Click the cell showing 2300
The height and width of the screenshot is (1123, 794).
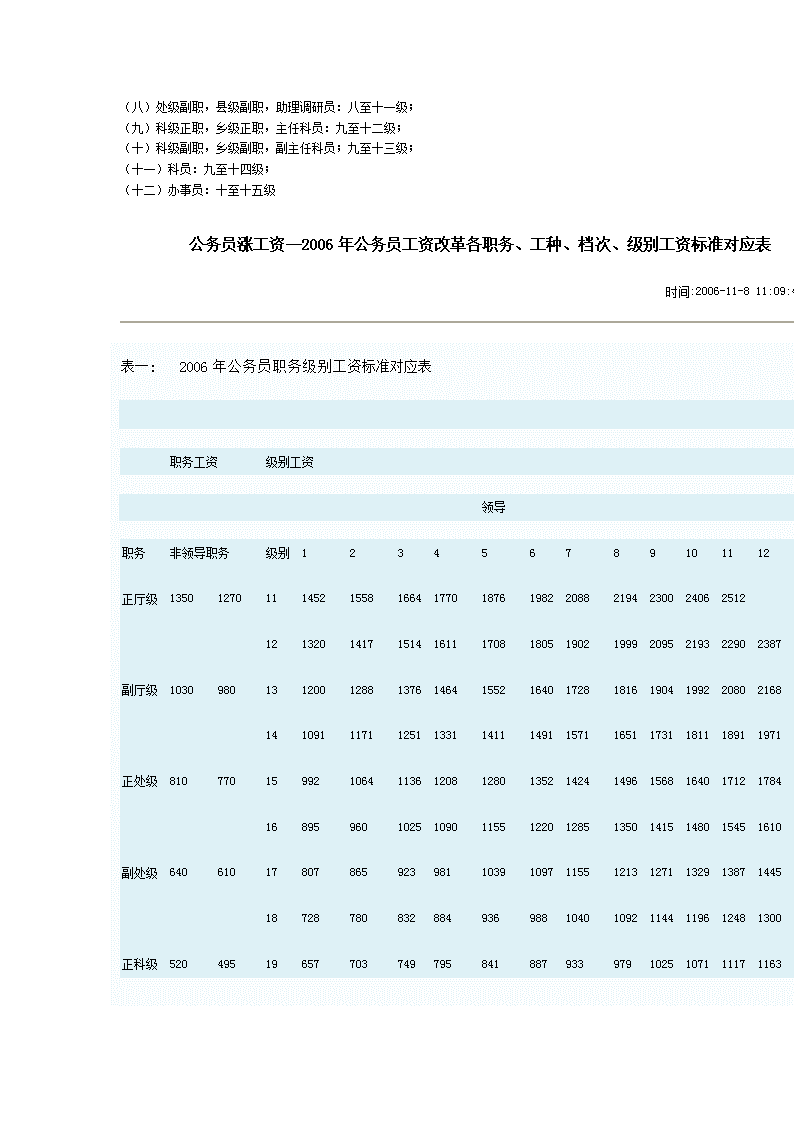(662, 599)
